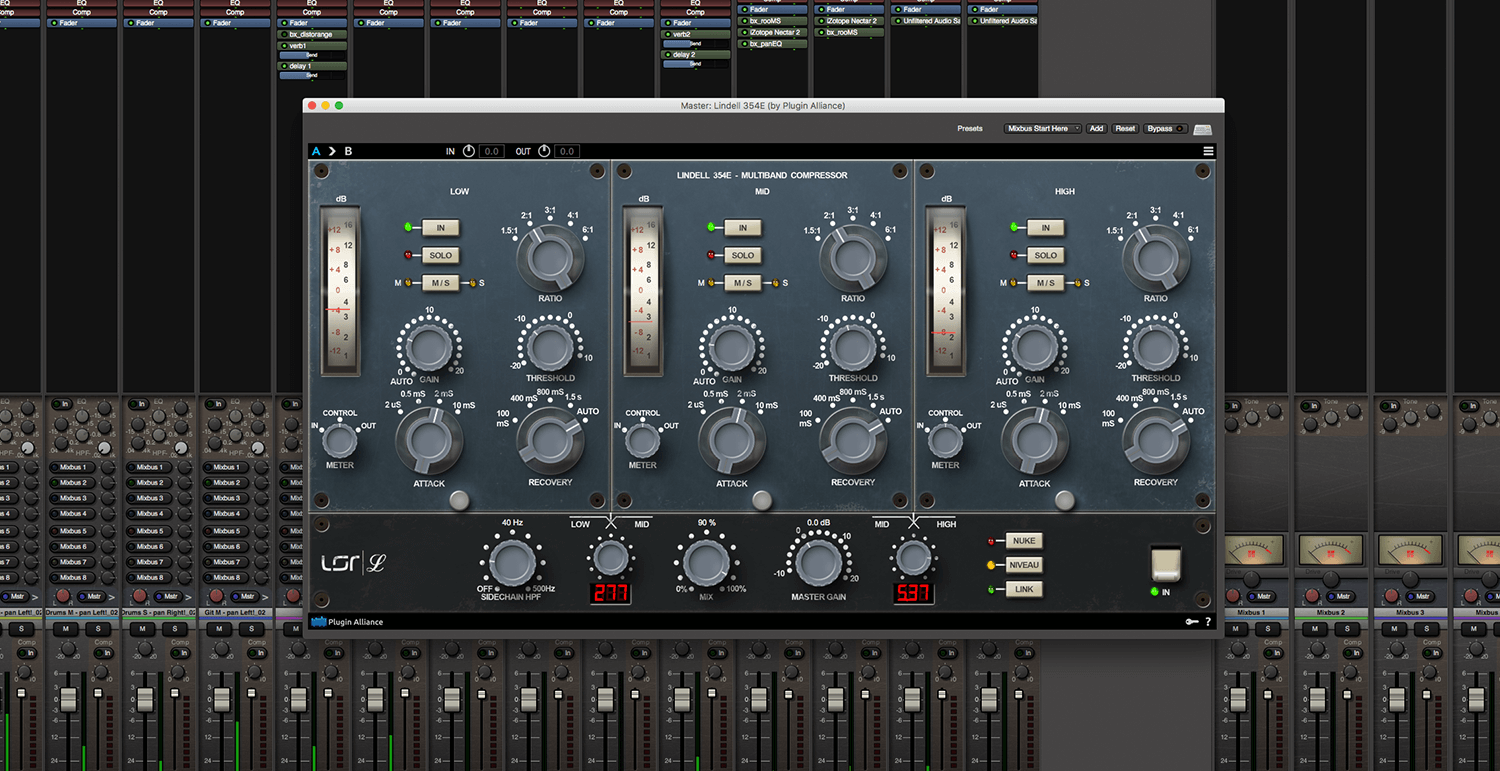Toggle the plugin Bypass button
This screenshot has height=771, width=1500.
pyautogui.click(x=1166, y=128)
